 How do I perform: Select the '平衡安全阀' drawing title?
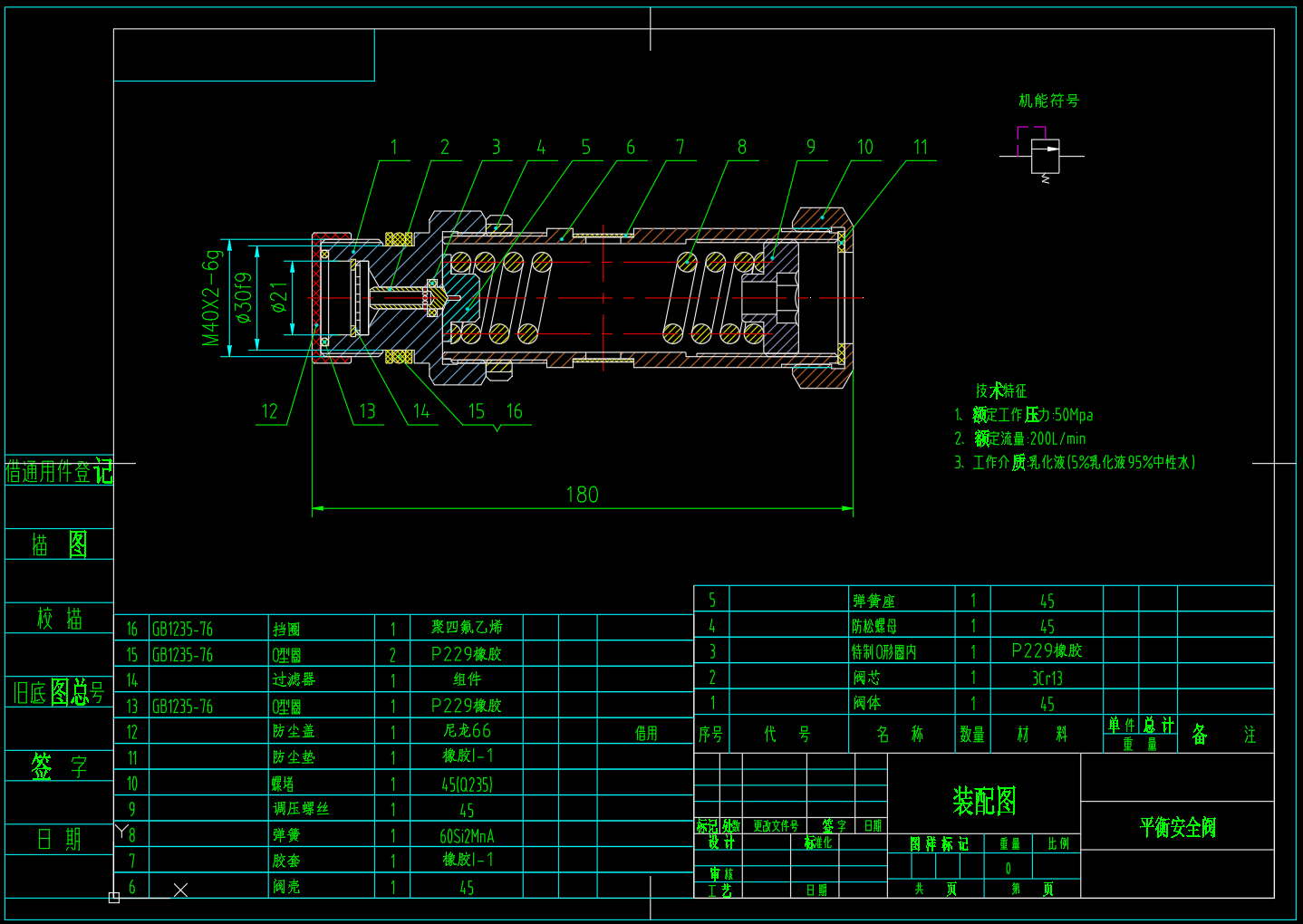tap(1177, 827)
